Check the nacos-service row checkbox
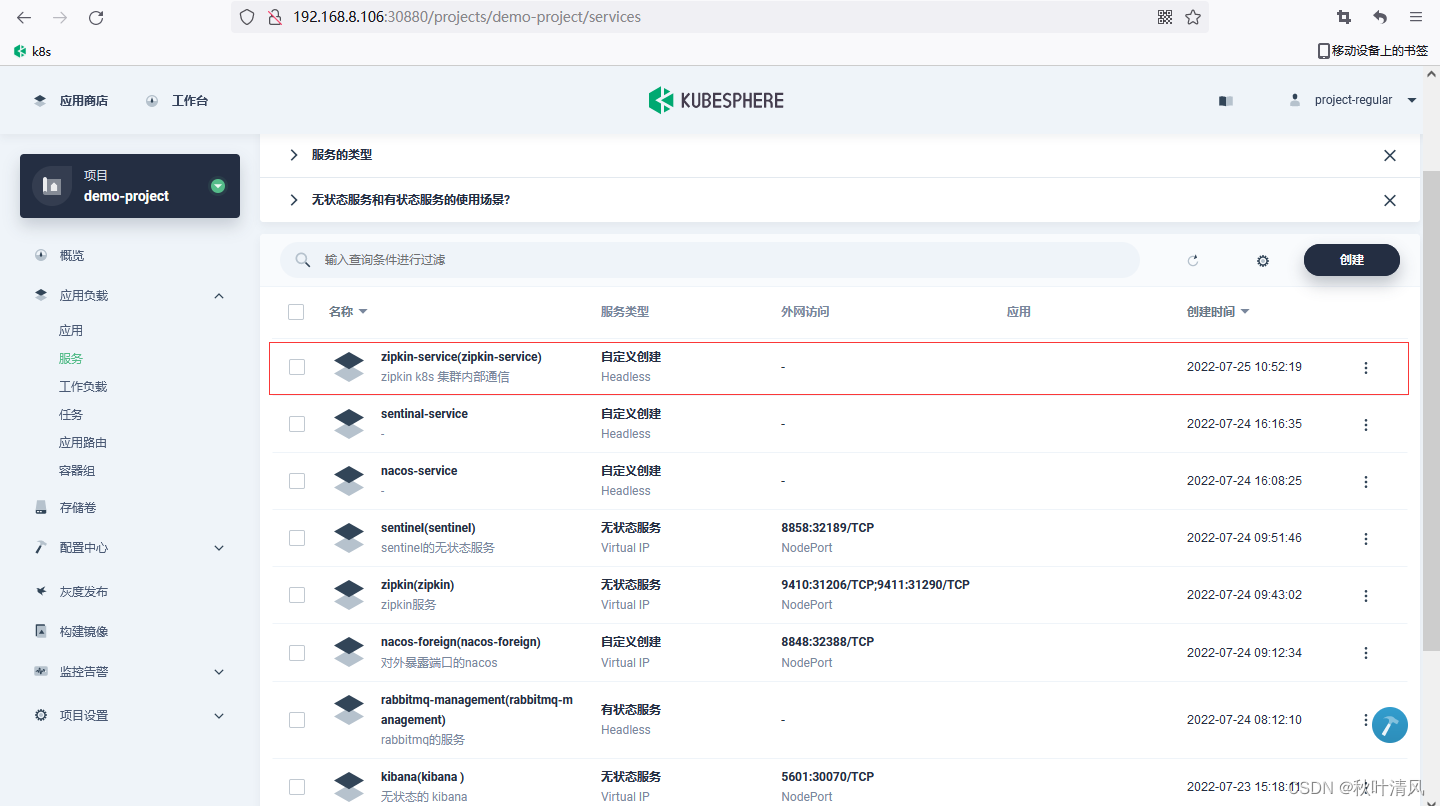This screenshot has width=1440, height=806. click(x=297, y=481)
